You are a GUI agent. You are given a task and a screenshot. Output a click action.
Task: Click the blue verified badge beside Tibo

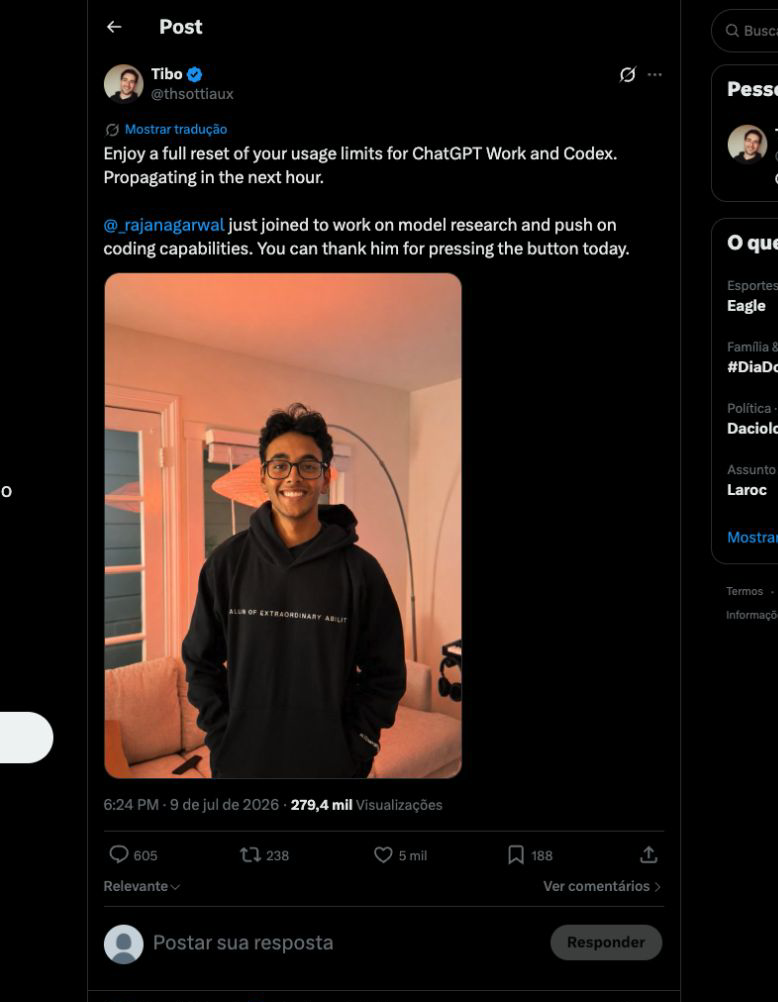tap(195, 74)
